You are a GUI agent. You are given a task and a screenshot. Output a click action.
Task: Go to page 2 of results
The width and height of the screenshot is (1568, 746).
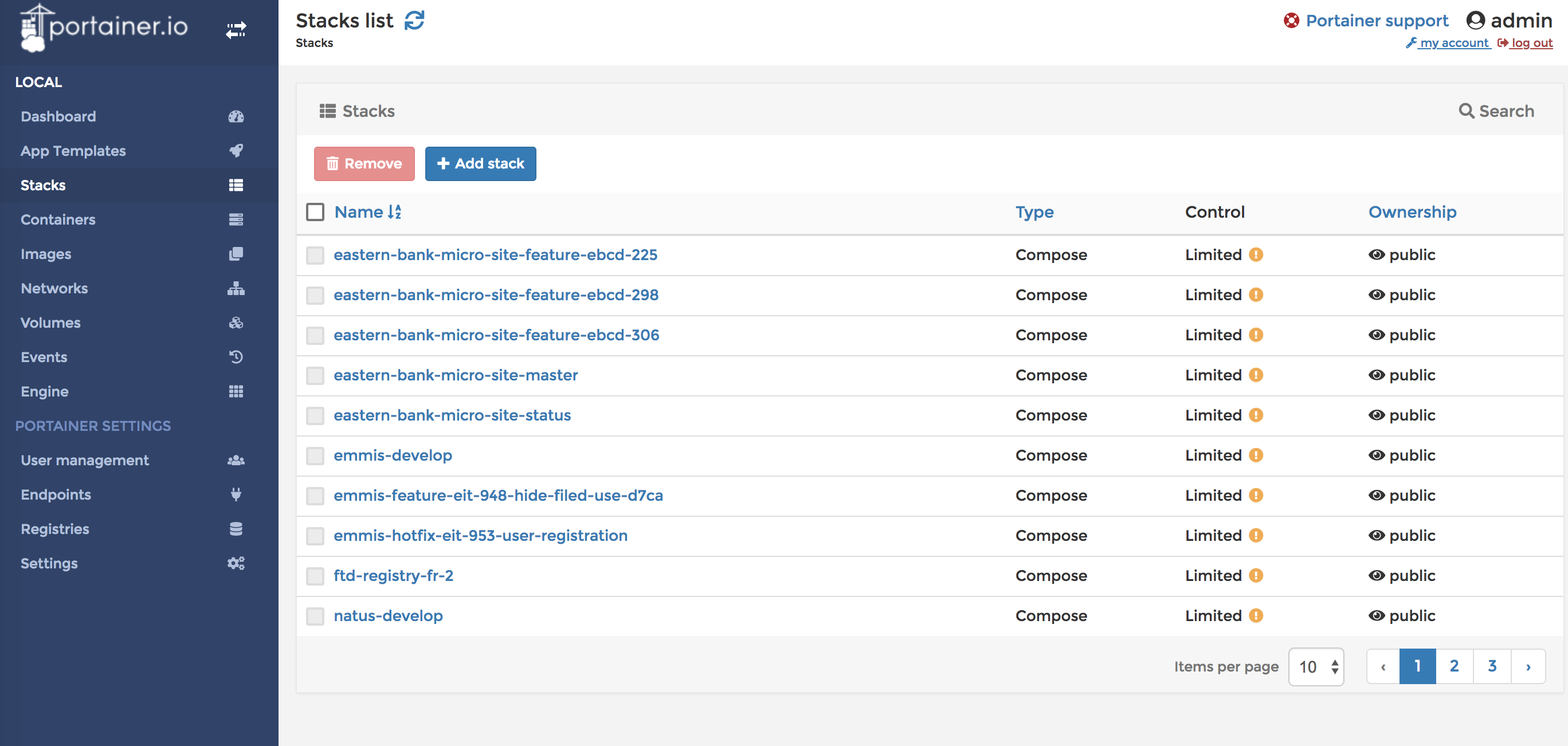coord(1455,666)
